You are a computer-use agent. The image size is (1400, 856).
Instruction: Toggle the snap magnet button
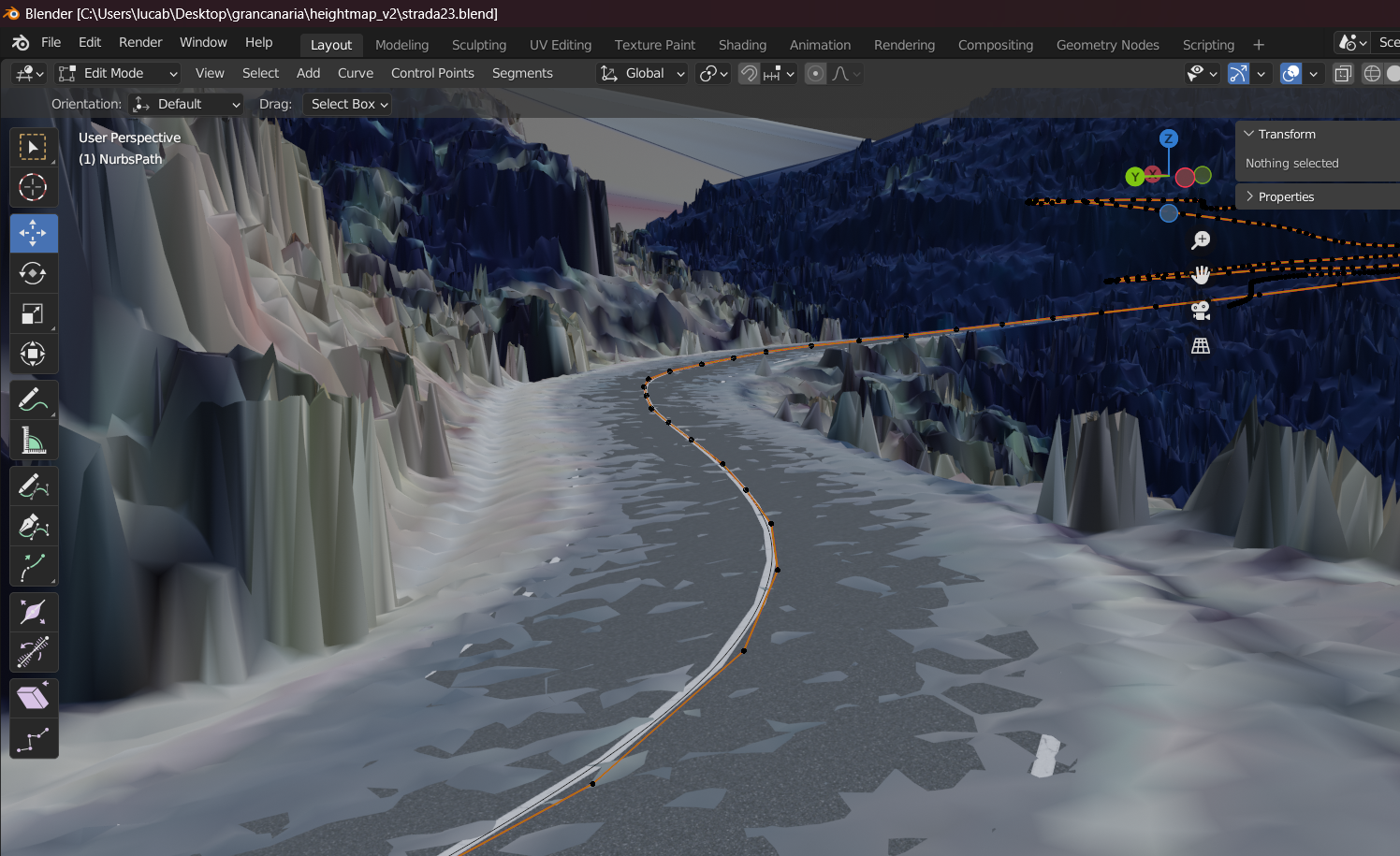click(x=749, y=74)
